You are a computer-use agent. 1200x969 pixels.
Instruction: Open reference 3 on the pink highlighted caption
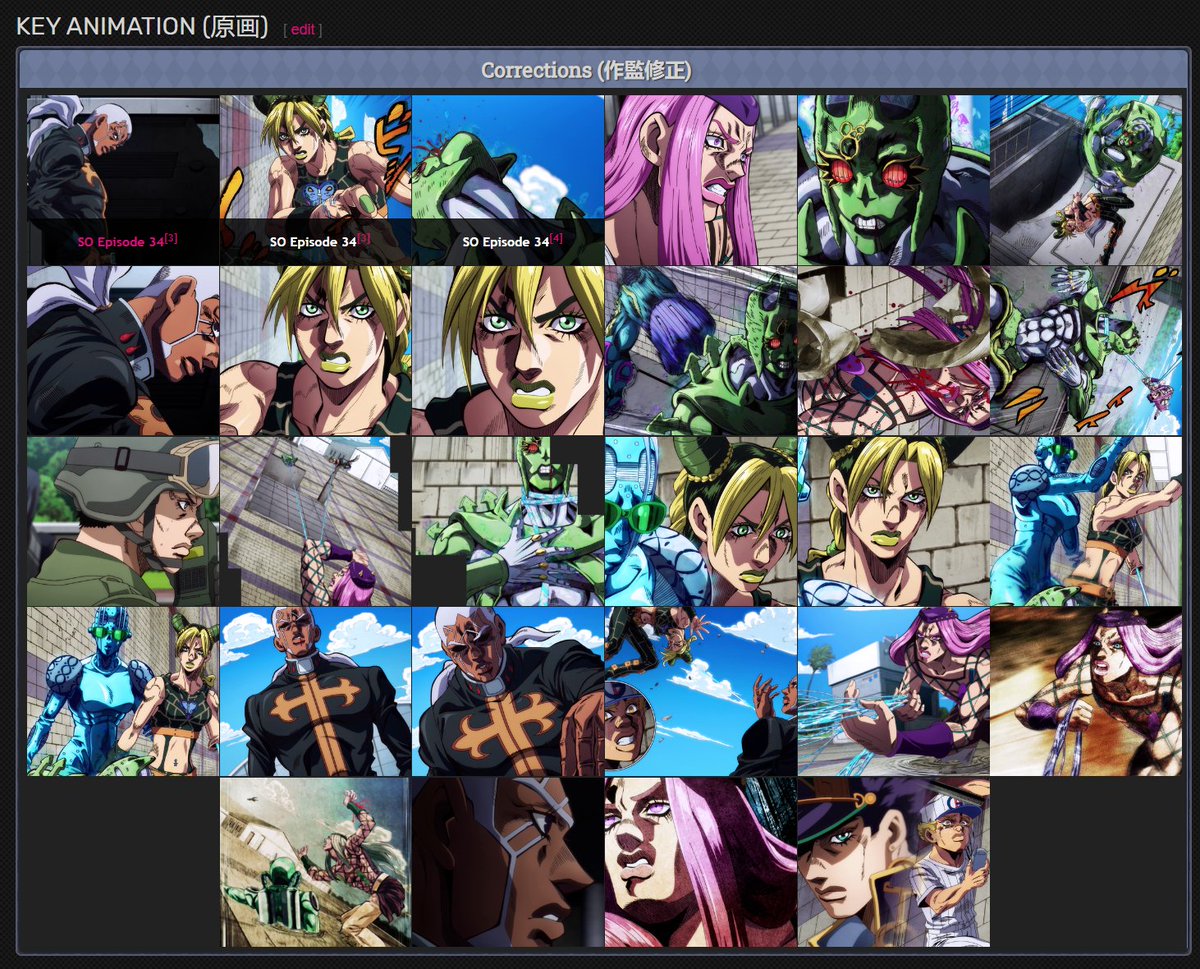pos(171,238)
